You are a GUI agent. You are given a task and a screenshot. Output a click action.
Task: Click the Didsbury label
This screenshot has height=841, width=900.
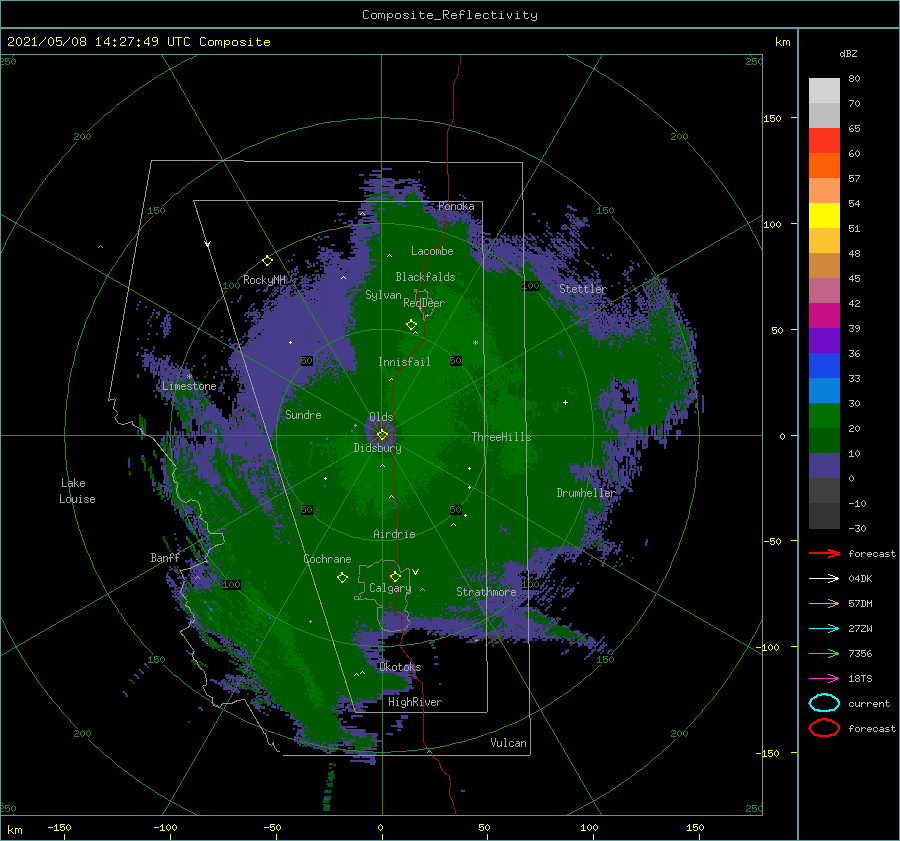(x=378, y=448)
